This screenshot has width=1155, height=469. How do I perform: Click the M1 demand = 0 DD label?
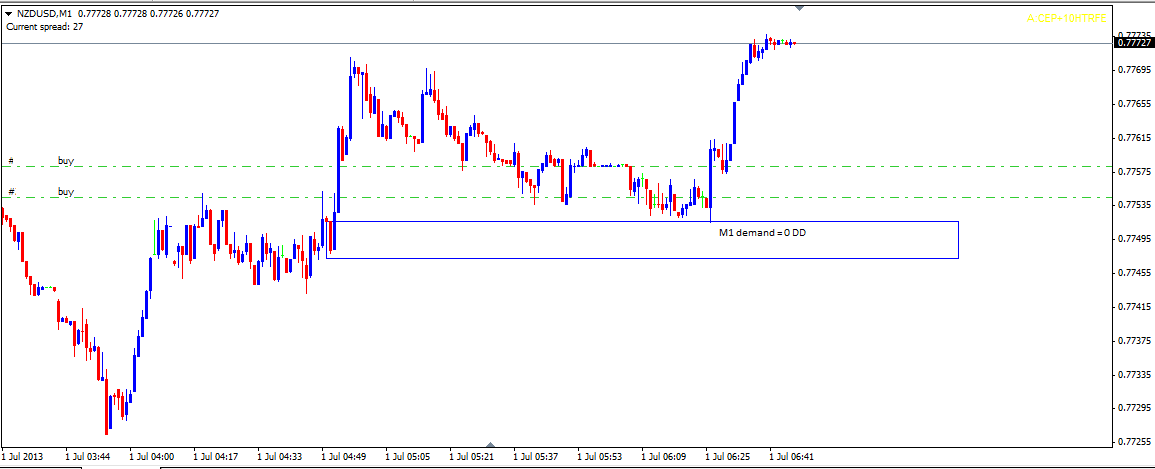click(762, 232)
